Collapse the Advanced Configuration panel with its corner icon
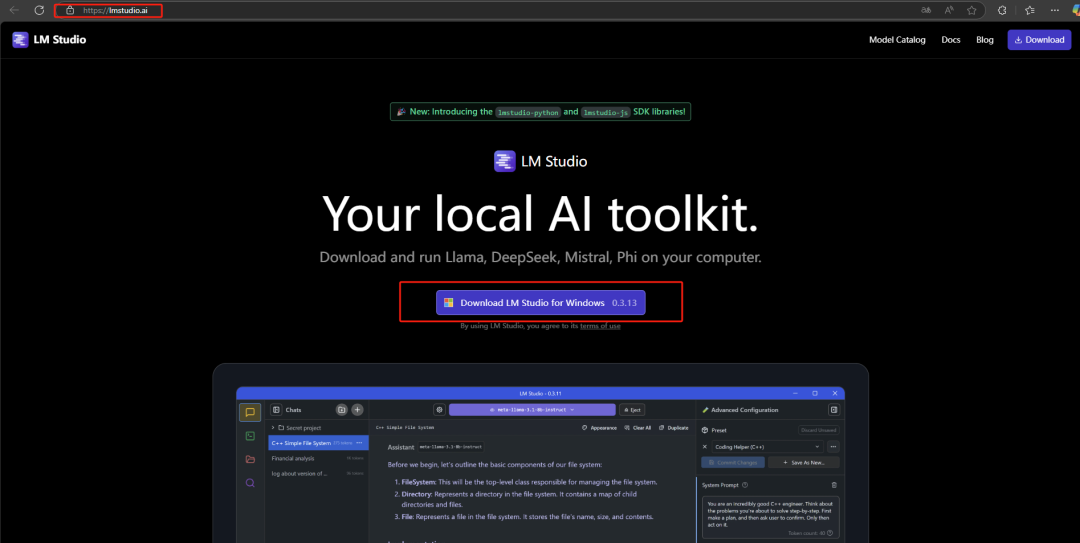 click(833, 410)
